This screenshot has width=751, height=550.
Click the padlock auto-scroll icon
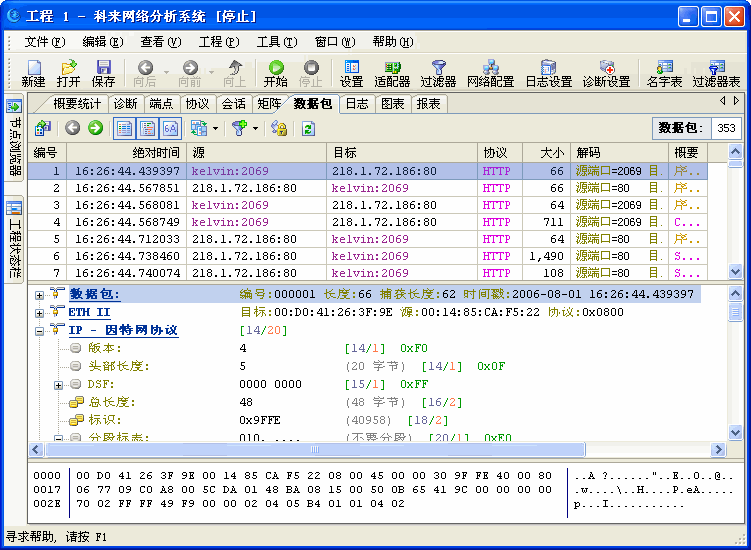(x=279, y=128)
